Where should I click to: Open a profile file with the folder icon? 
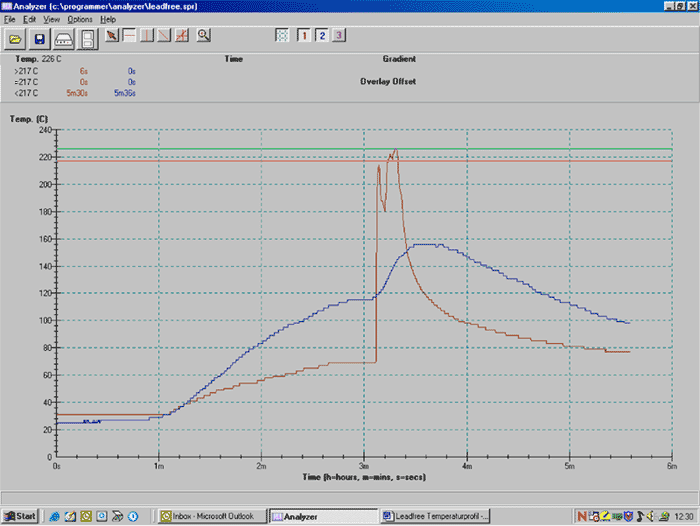tap(15, 39)
